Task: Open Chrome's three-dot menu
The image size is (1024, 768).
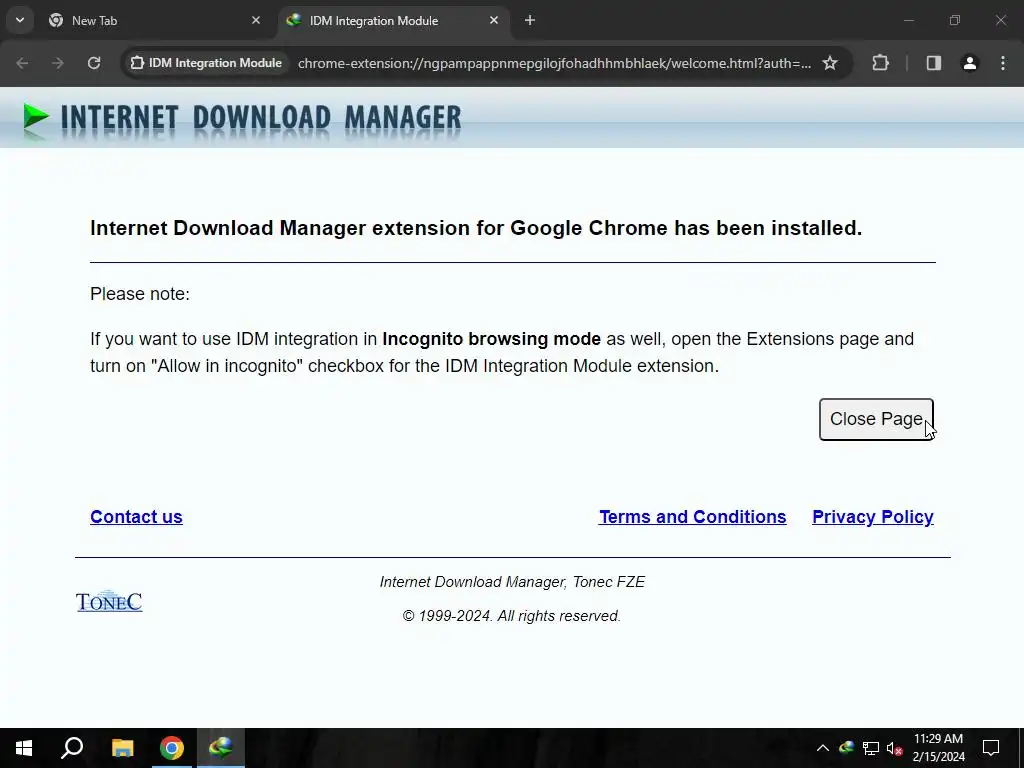Action: (1003, 63)
